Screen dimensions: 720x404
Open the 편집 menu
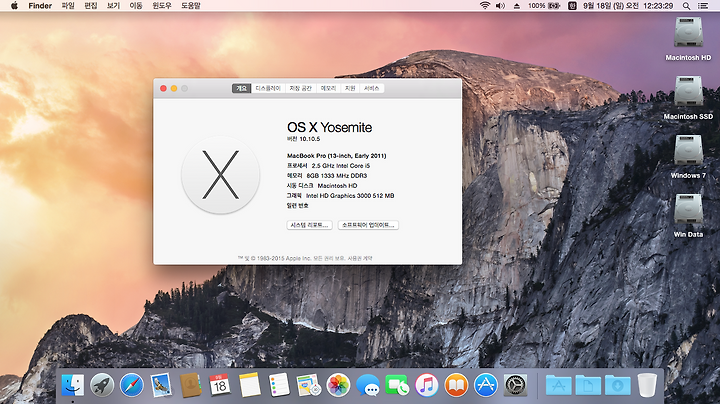tap(90, 6)
